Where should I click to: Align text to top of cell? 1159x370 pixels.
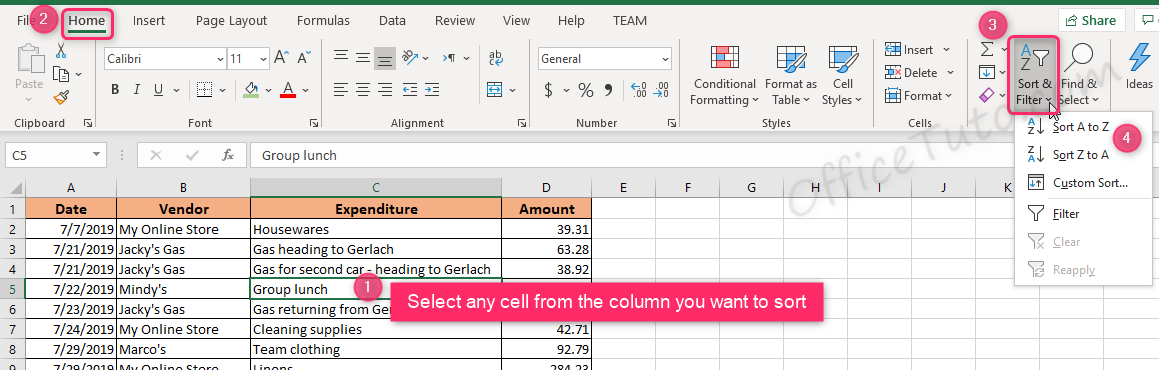click(340, 57)
